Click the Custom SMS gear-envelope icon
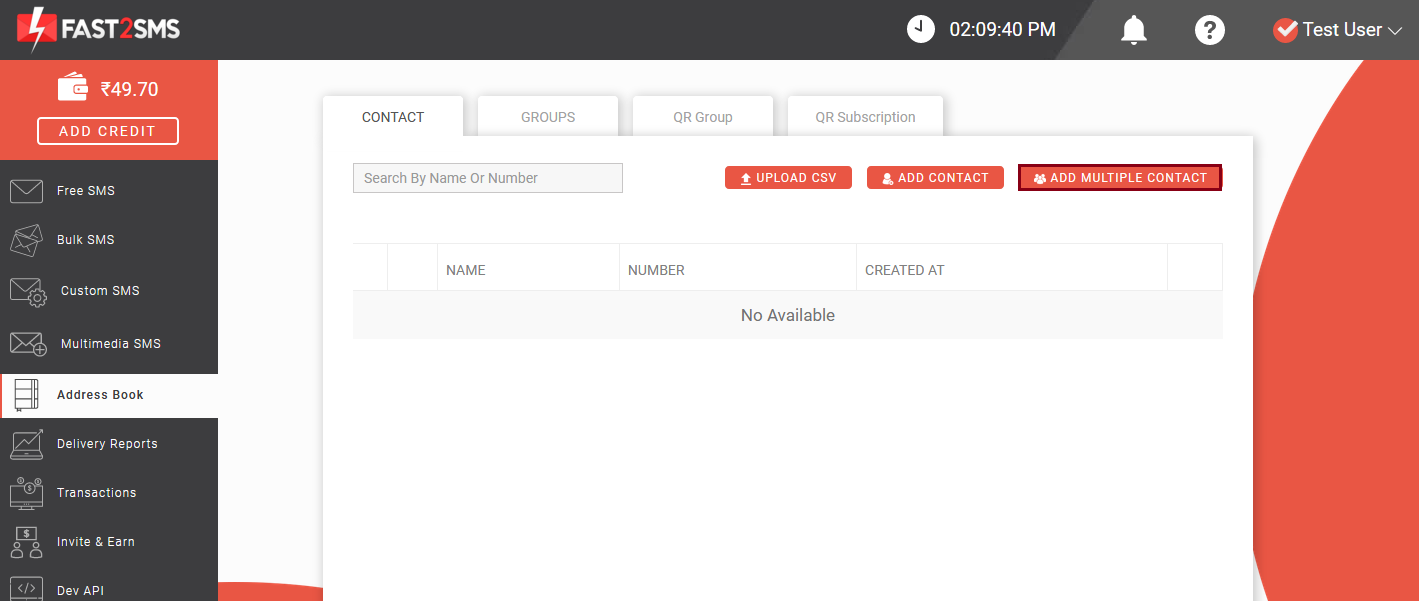The image size is (1419, 601). click(28, 291)
